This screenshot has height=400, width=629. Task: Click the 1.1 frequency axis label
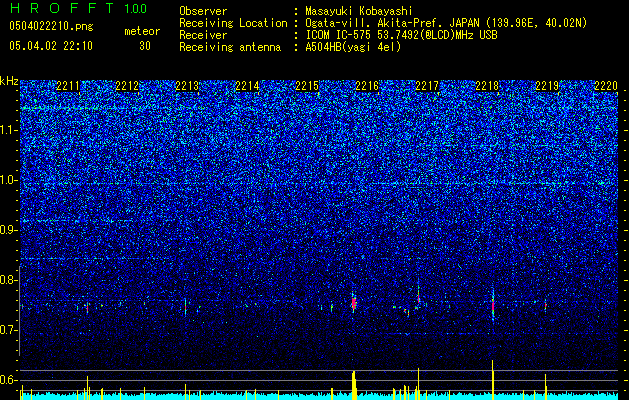[x=9, y=130]
